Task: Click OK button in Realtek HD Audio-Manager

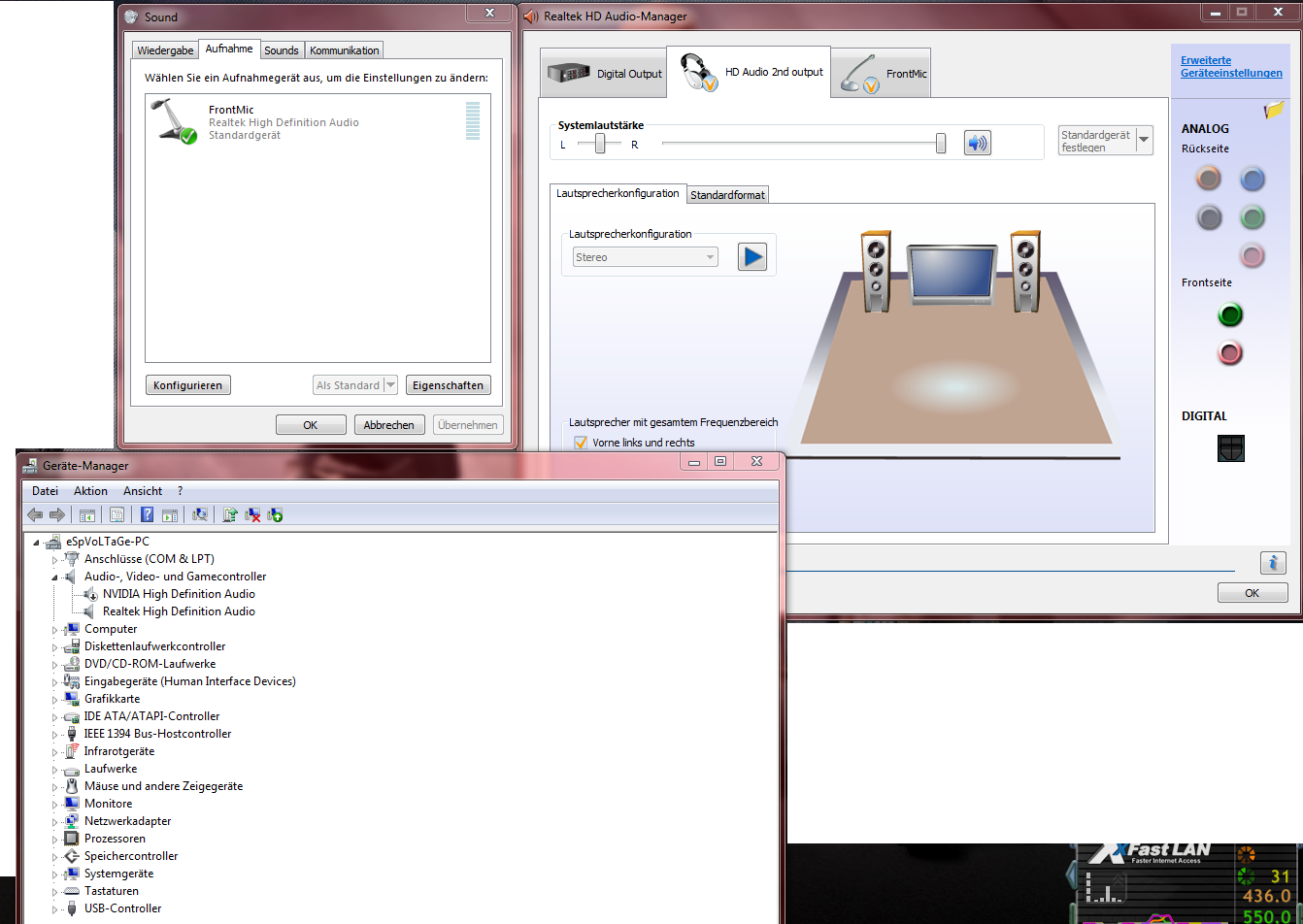Action: coord(1253,592)
